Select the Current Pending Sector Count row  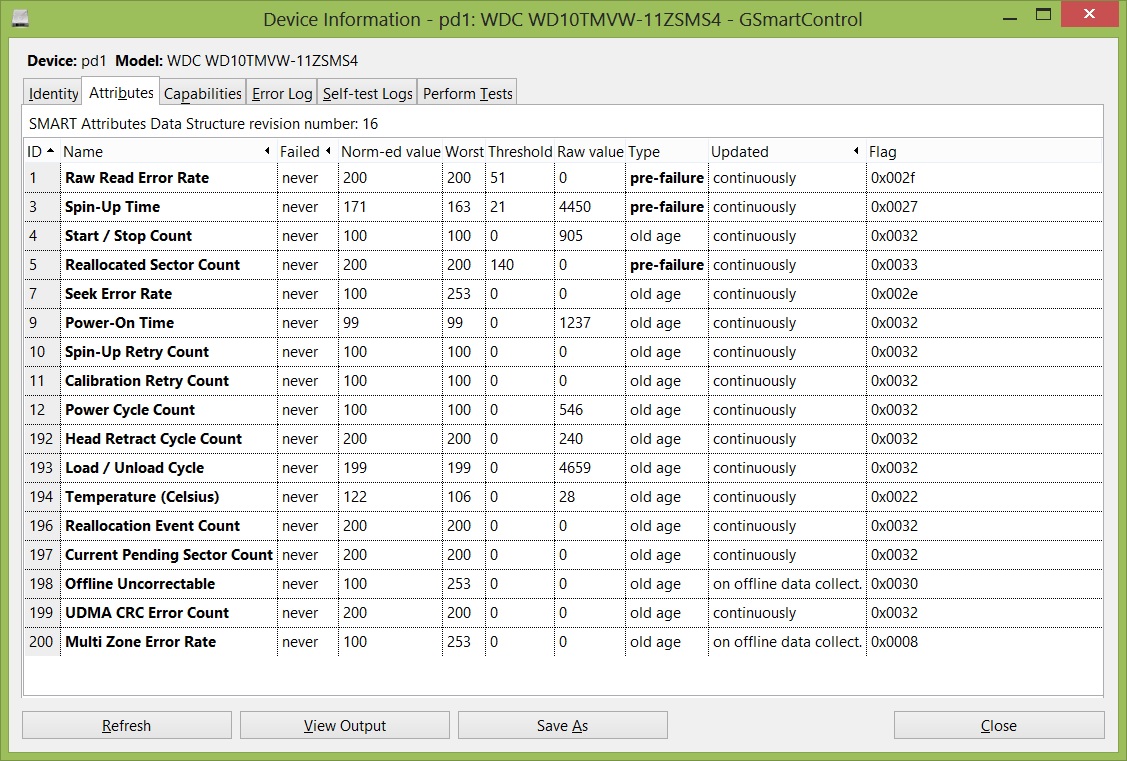pos(563,555)
